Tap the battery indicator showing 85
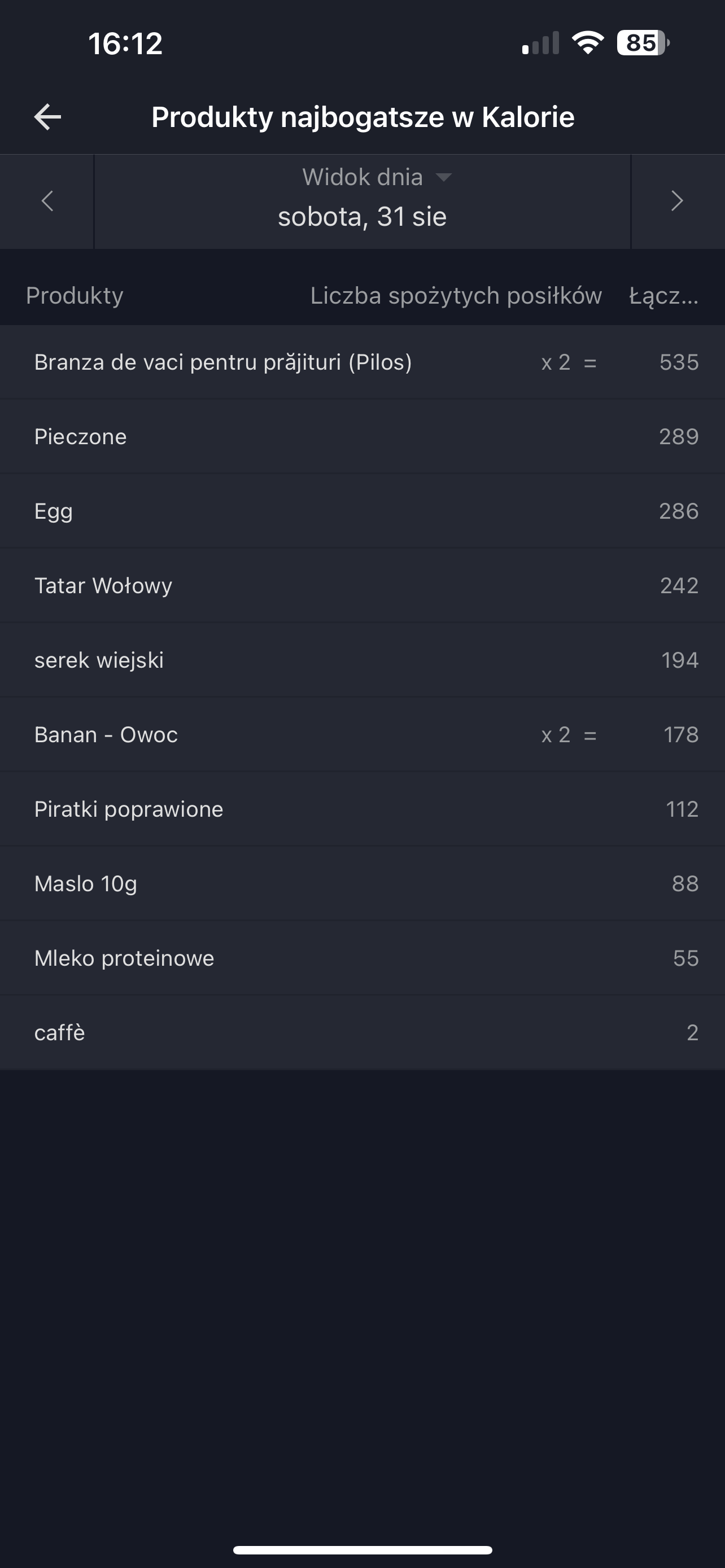Viewport: 725px width, 1568px height. 642,43
